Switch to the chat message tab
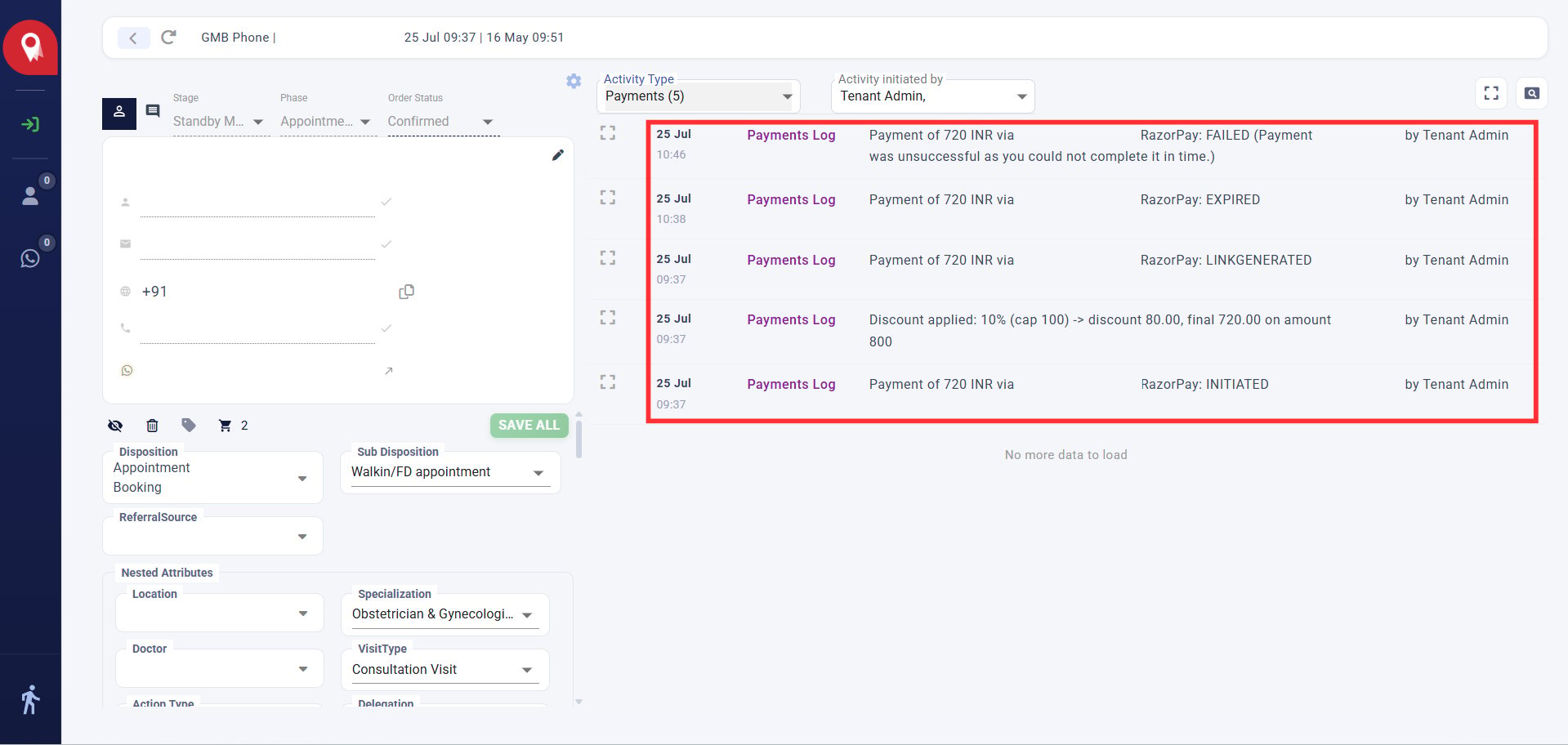1568x745 pixels. click(153, 111)
